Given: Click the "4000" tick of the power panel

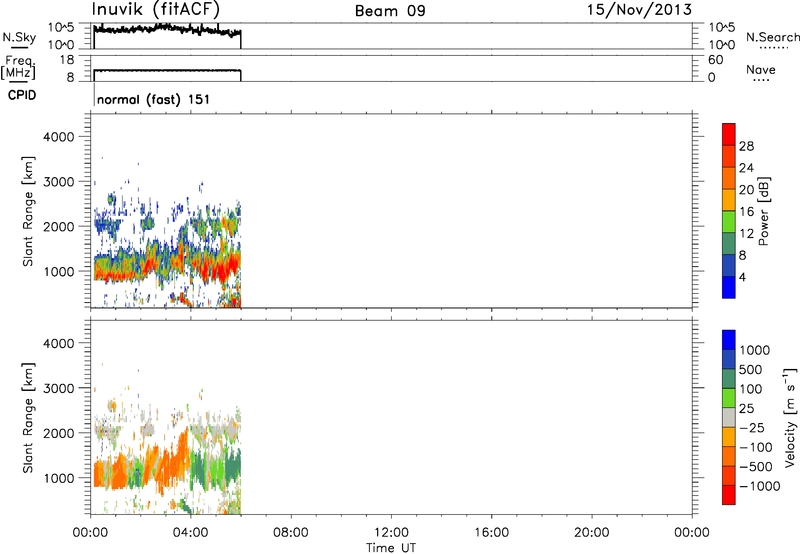Looking at the screenshot, I should (x=59, y=137).
